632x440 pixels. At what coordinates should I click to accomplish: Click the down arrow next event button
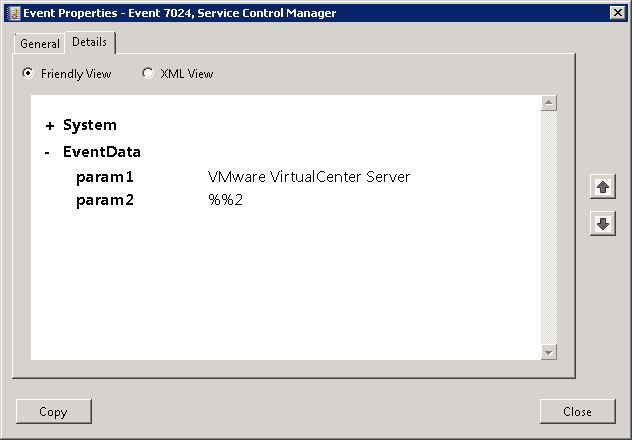603,224
